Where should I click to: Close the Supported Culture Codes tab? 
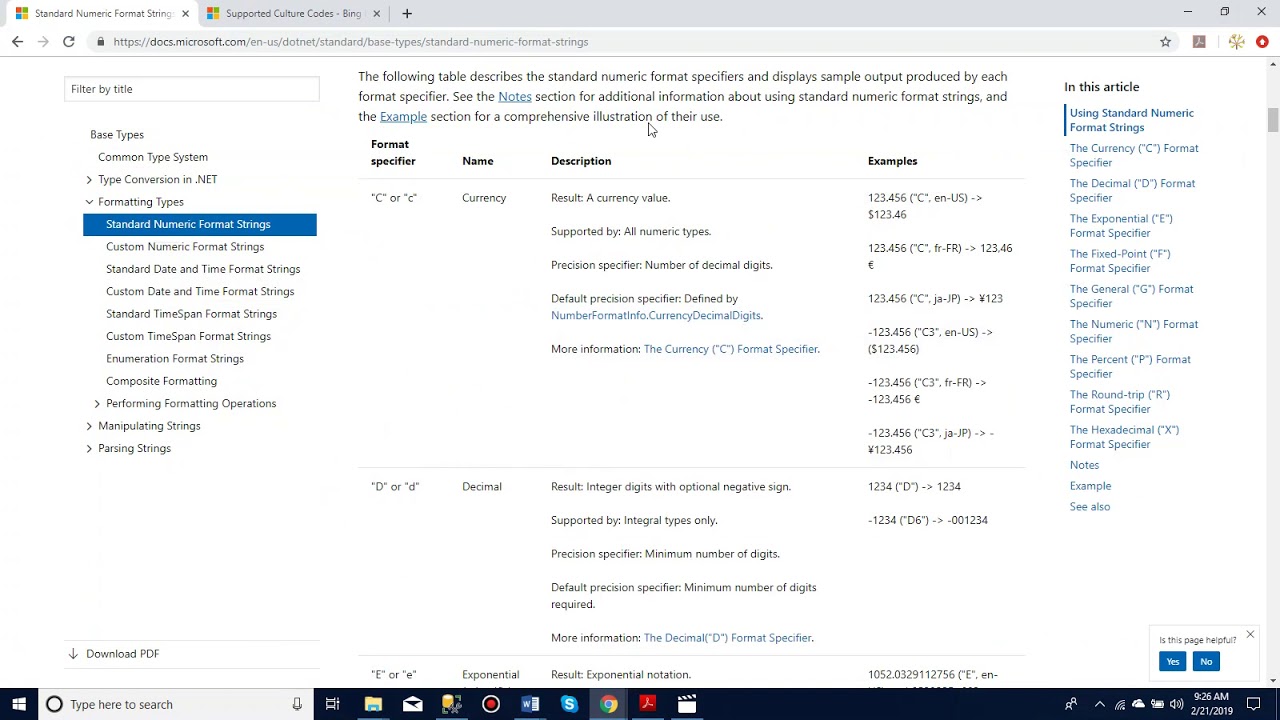[376, 14]
